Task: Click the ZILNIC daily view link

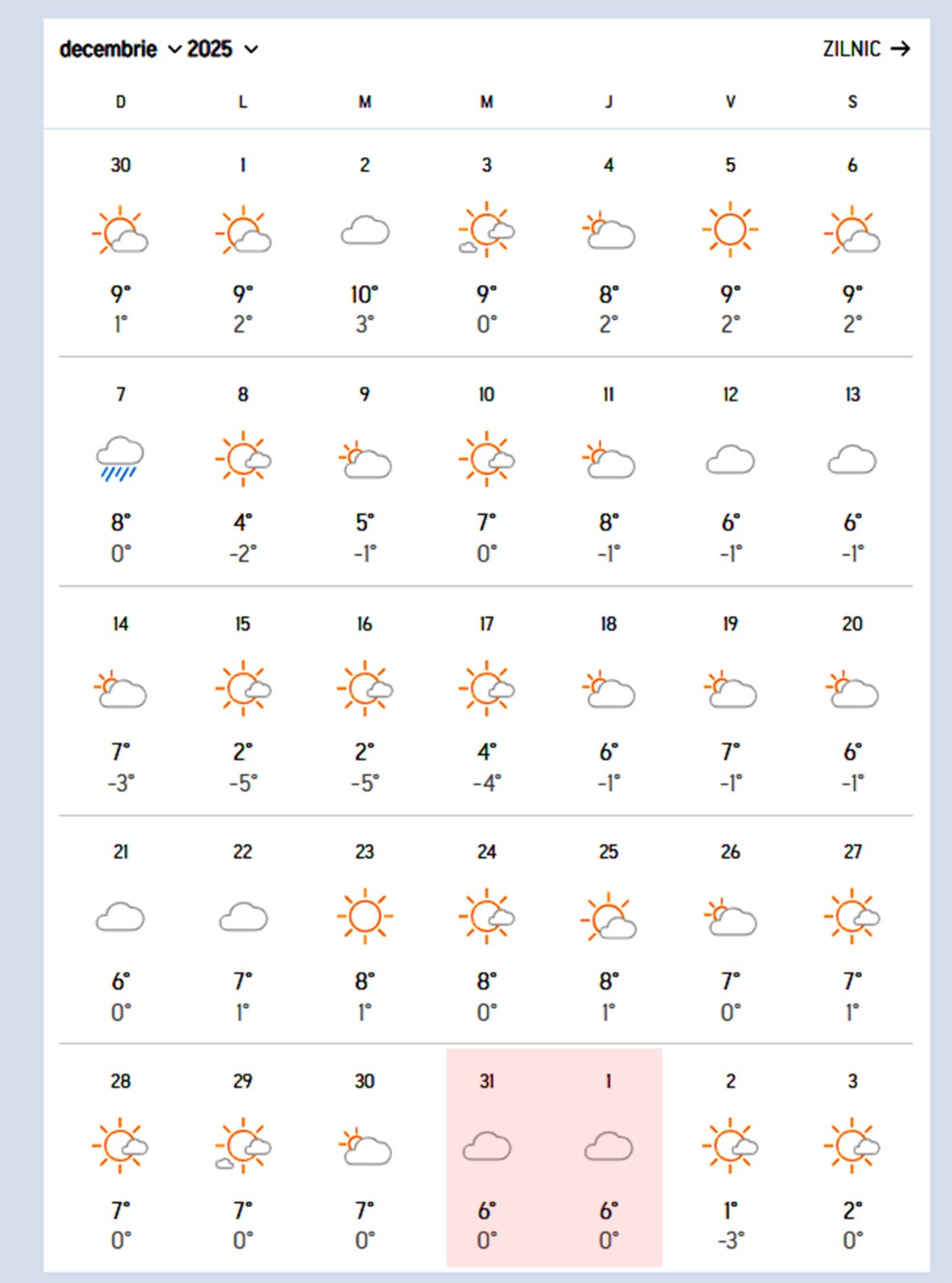Action: [x=852, y=49]
